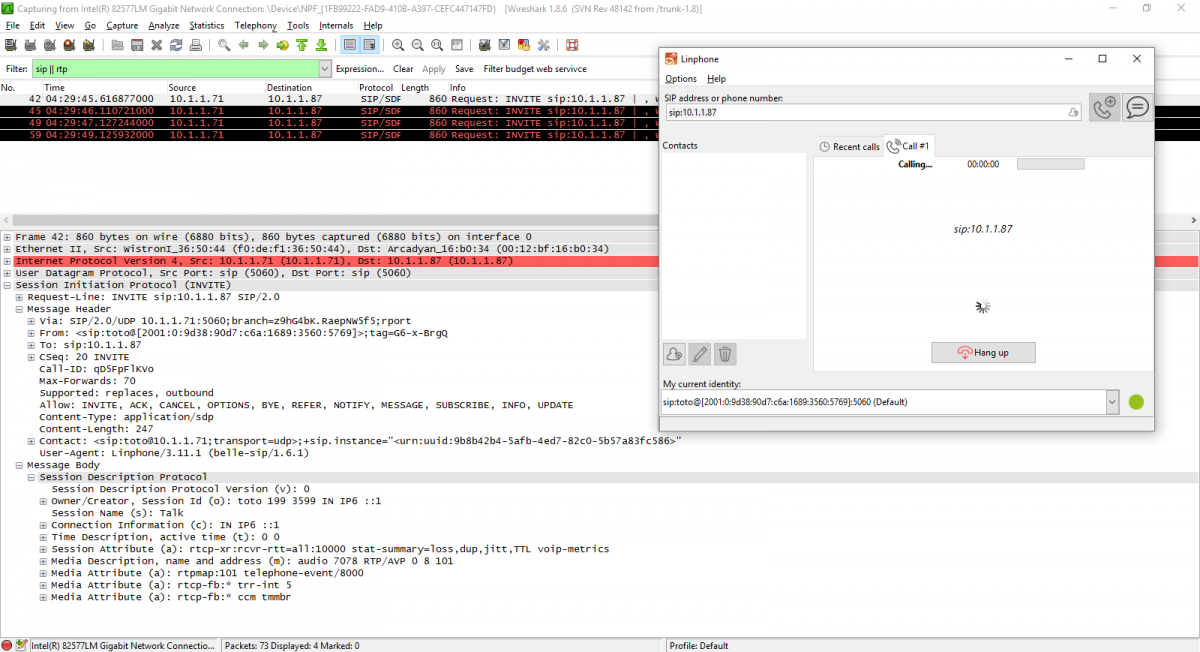This screenshot has width=1200, height=652.
Task: Open the Statistics menu
Action: tap(207, 25)
